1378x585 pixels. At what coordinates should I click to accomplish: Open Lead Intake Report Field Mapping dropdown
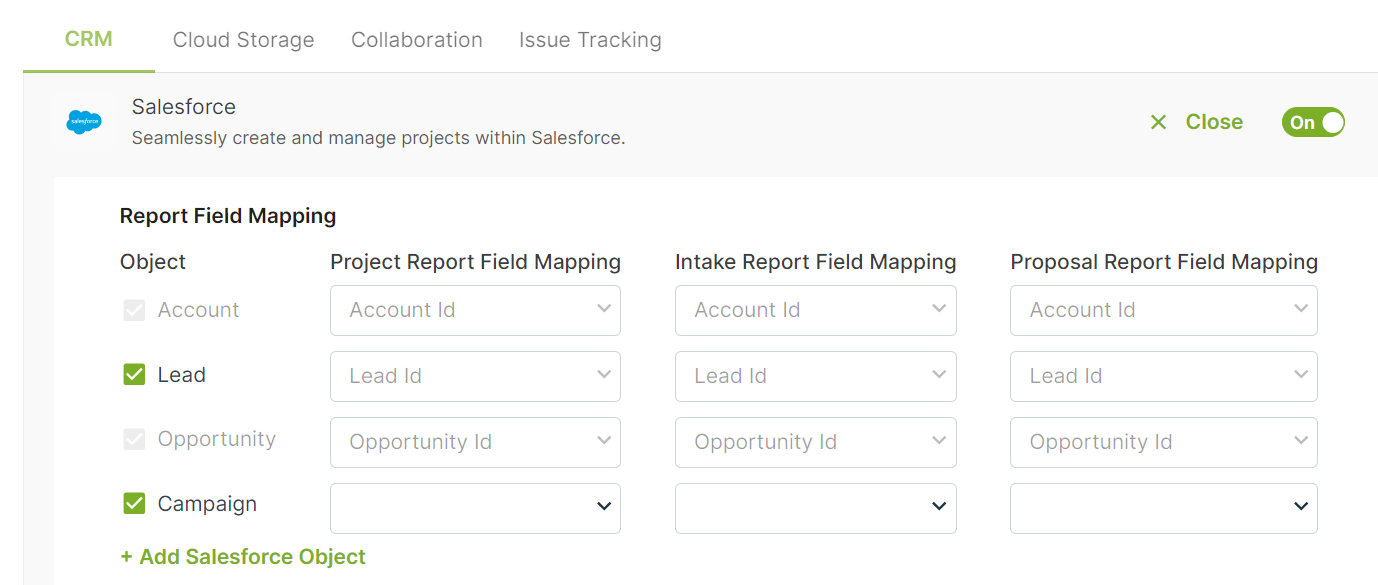(x=816, y=376)
